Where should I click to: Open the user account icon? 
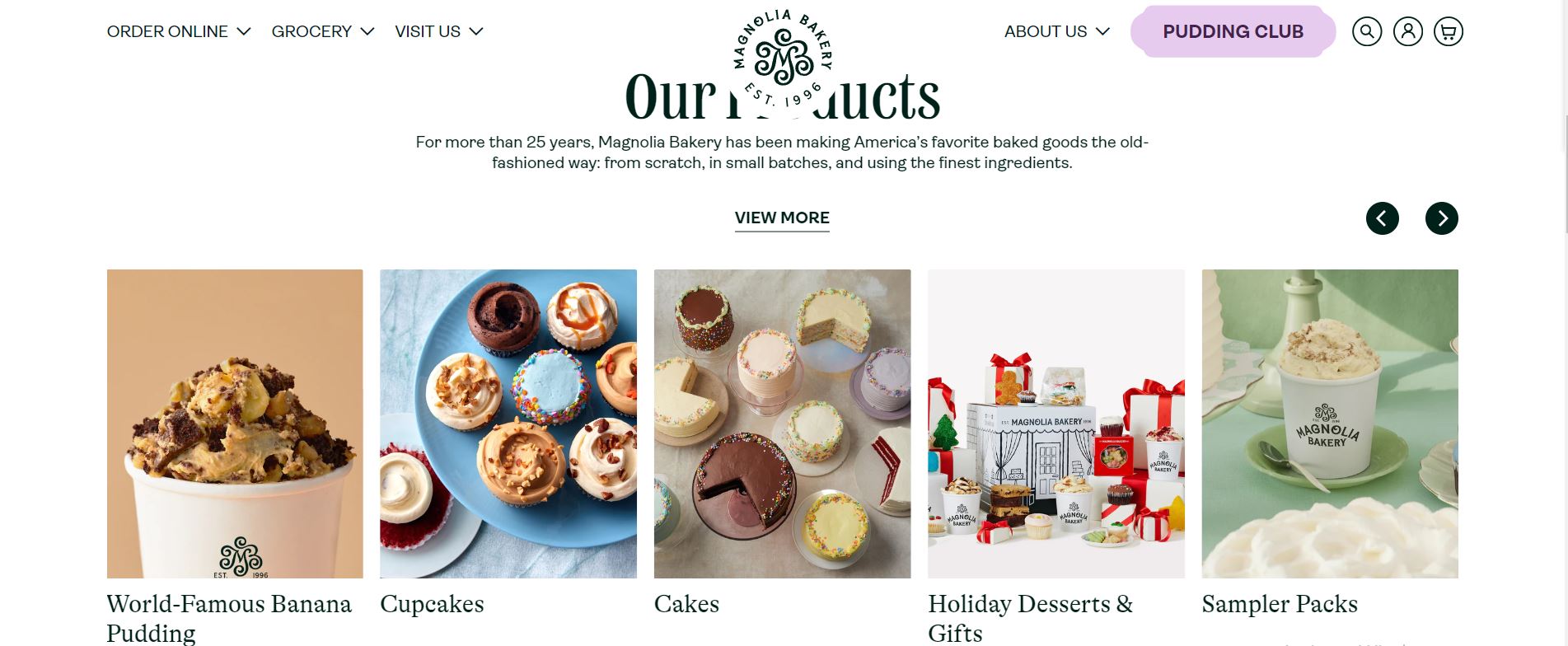1407,31
